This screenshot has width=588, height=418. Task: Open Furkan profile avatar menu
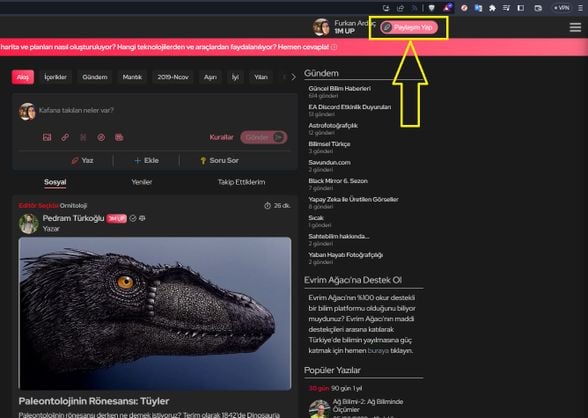pyautogui.click(x=321, y=27)
